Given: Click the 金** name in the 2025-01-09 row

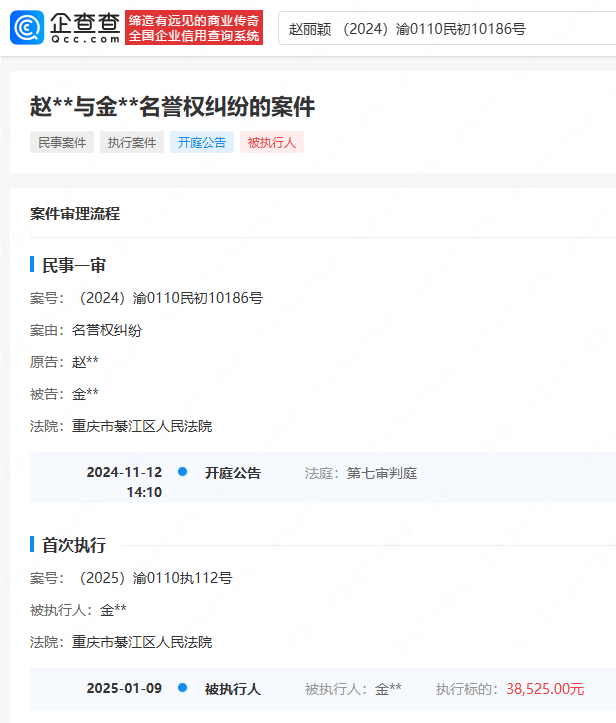Looking at the screenshot, I should (x=388, y=689).
